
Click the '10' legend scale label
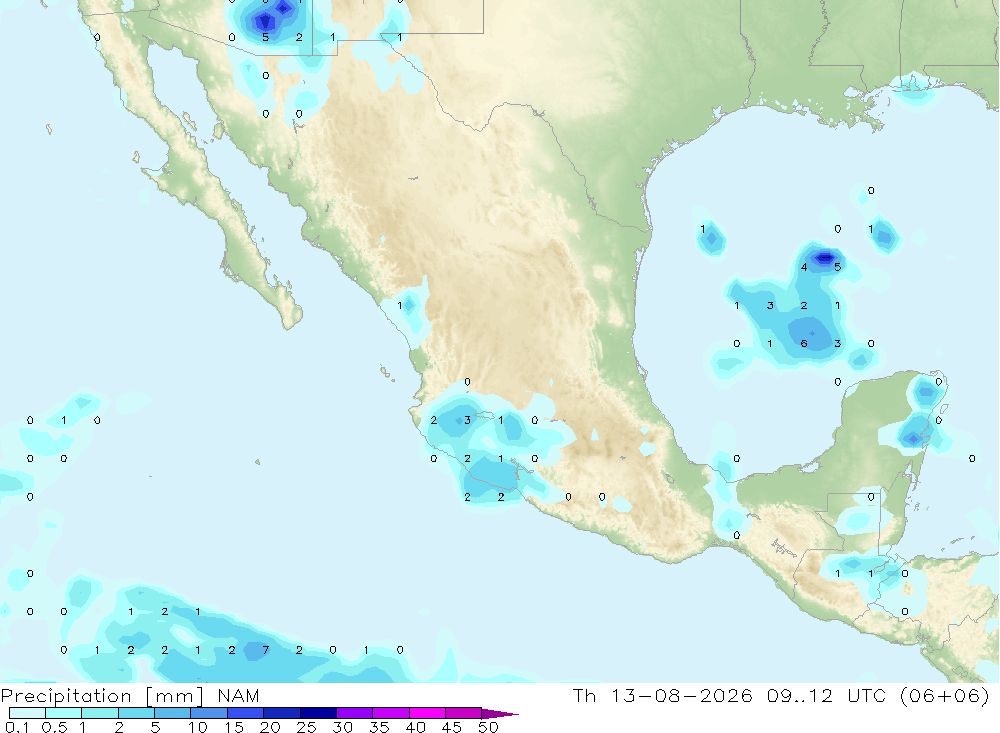(197, 727)
